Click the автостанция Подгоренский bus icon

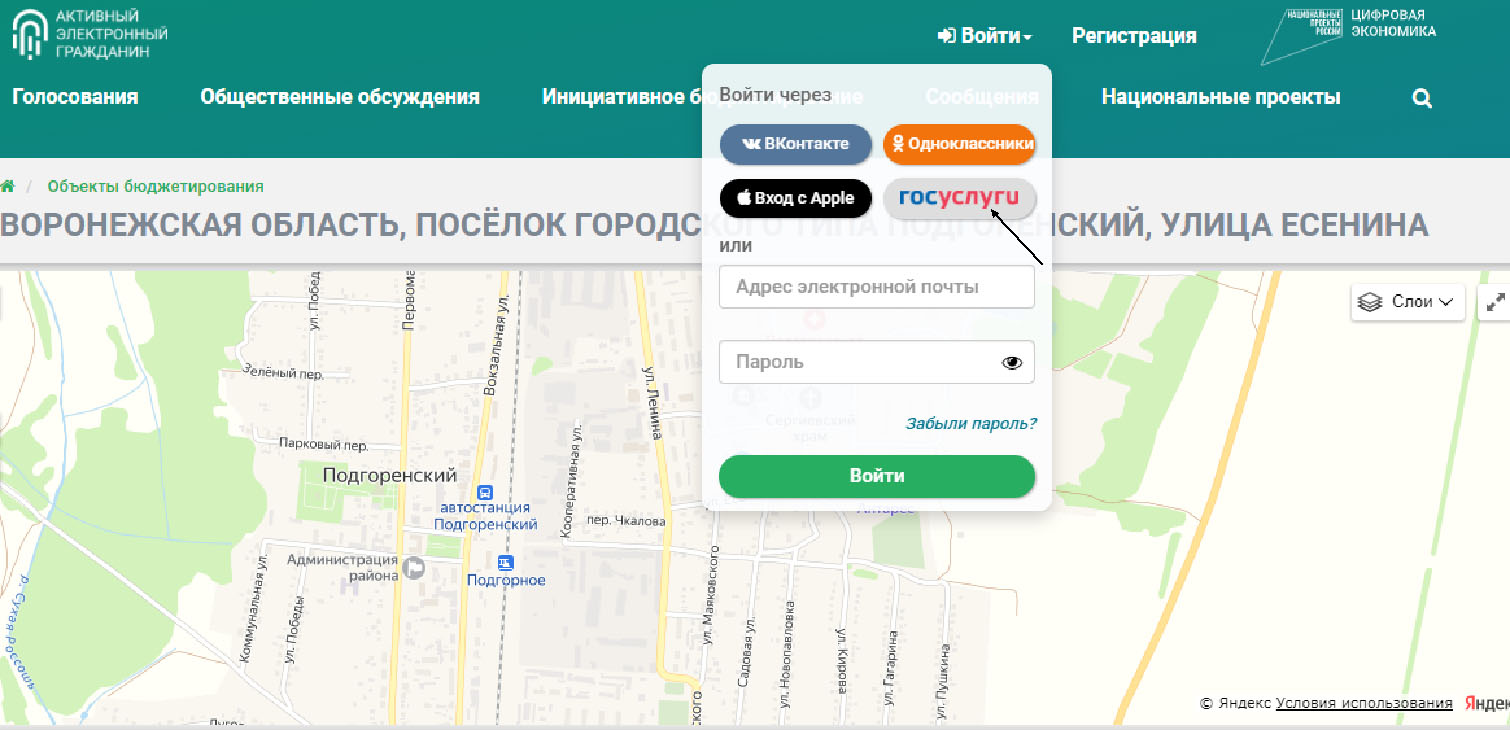pyautogui.click(x=486, y=492)
